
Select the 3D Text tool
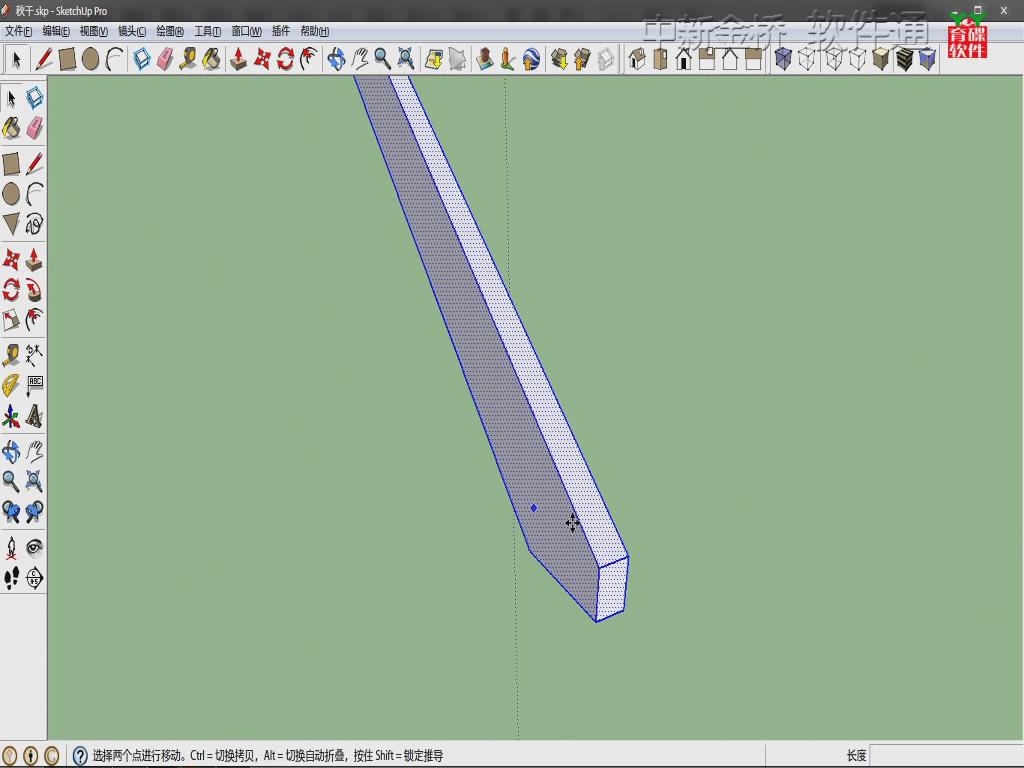coord(35,416)
